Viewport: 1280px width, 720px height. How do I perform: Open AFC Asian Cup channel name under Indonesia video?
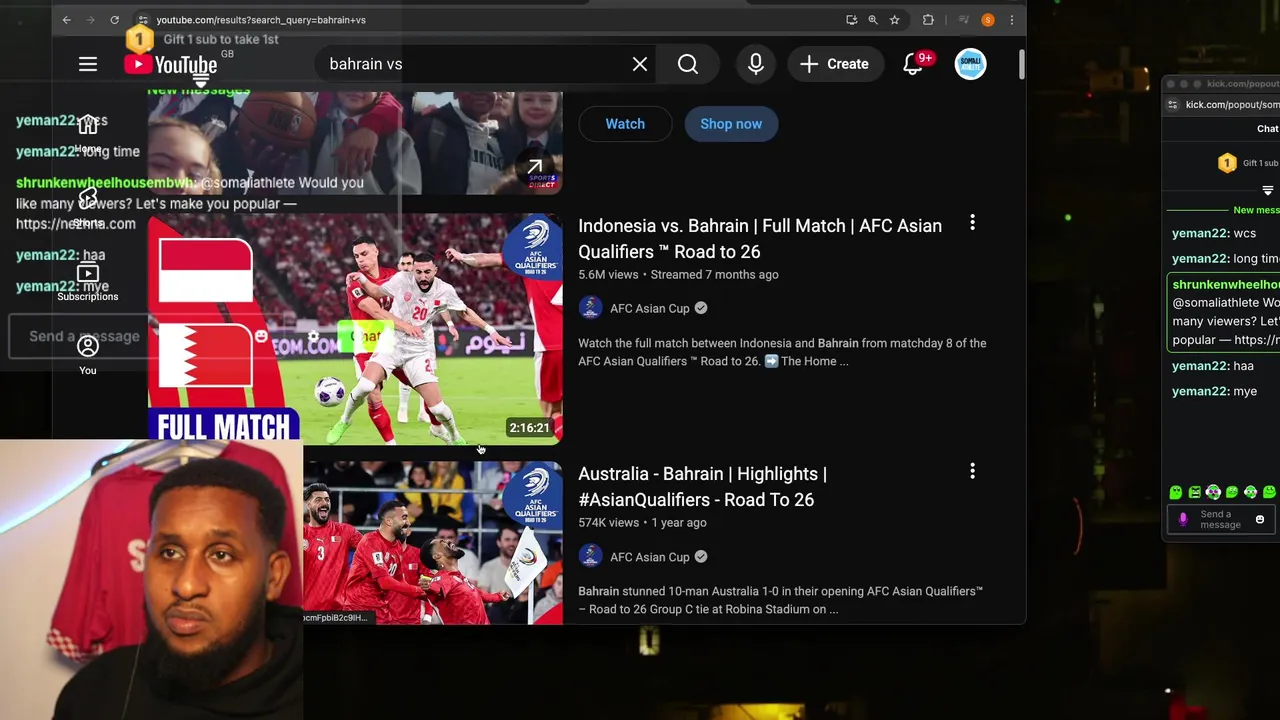(x=650, y=308)
